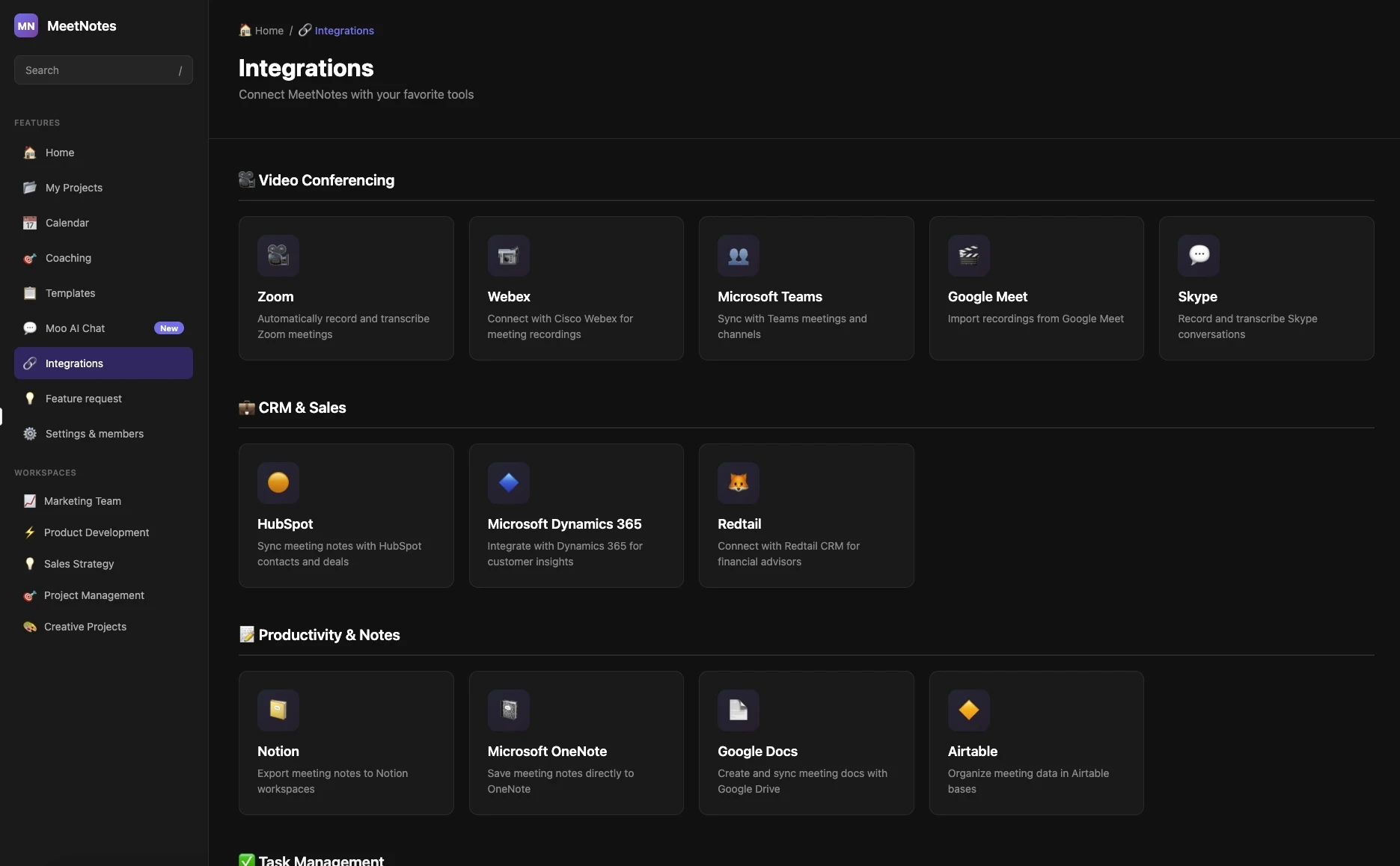
Task: Open Moo AI Chat
Action: (103, 328)
